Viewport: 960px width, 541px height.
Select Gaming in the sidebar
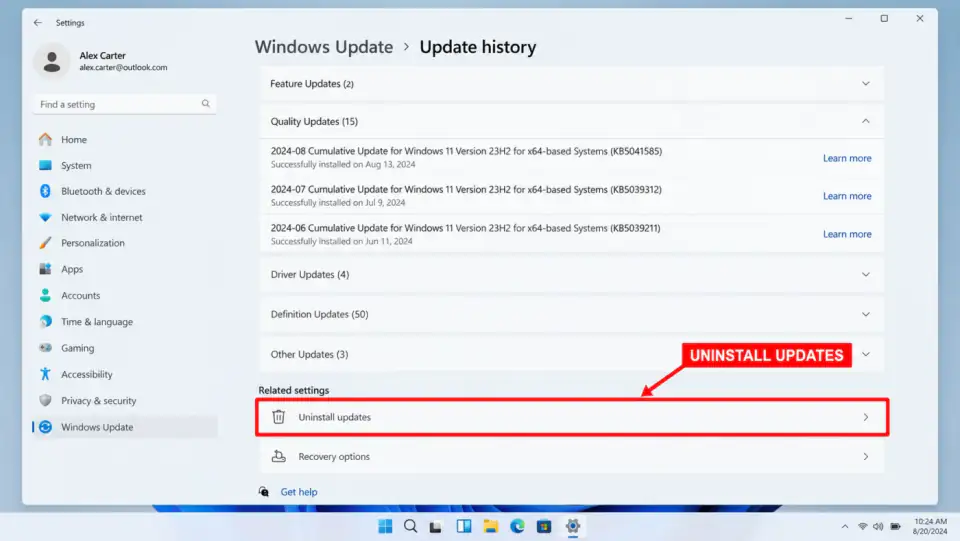(x=78, y=348)
